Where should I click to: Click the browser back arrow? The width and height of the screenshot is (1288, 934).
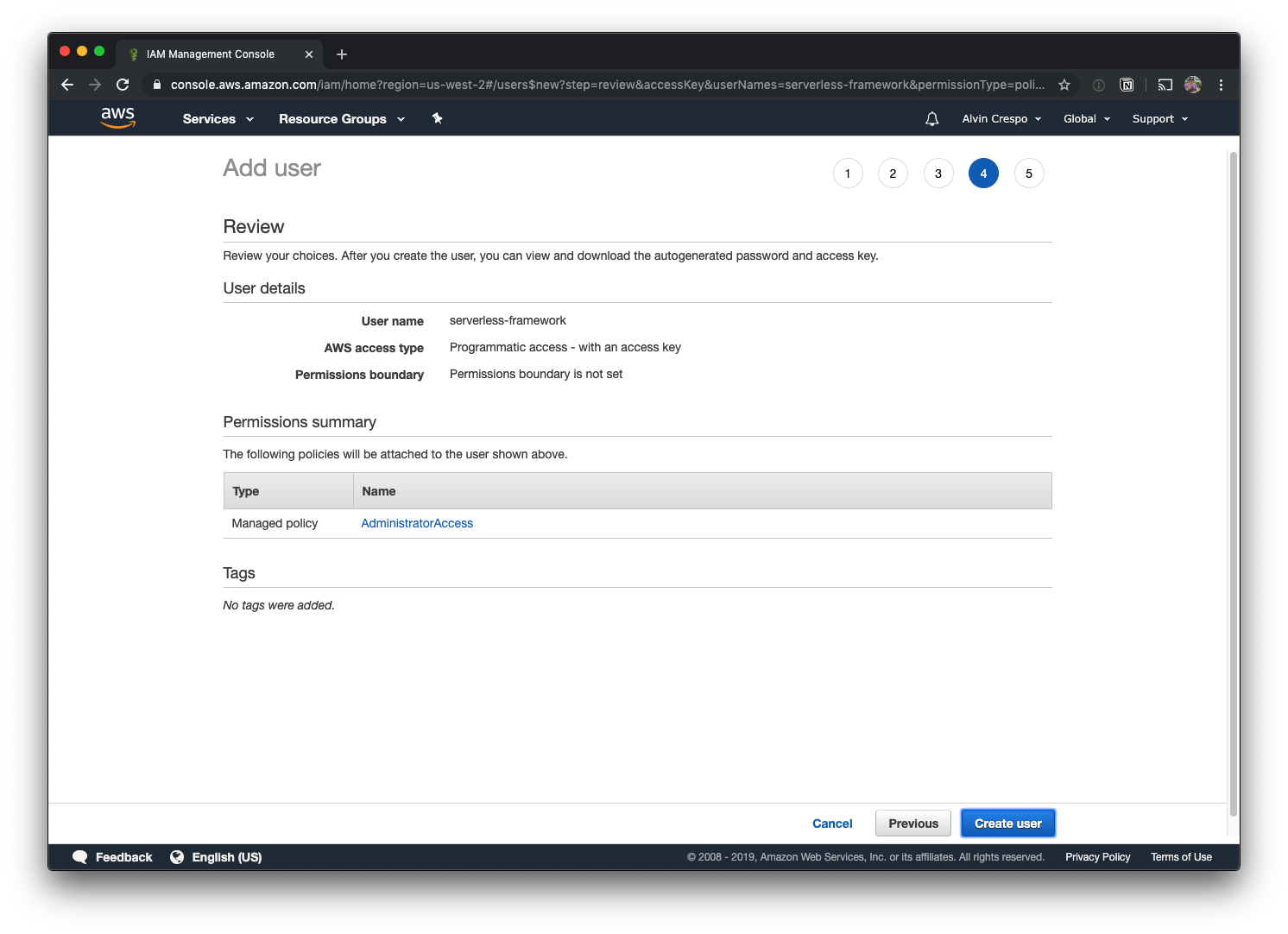coord(67,85)
